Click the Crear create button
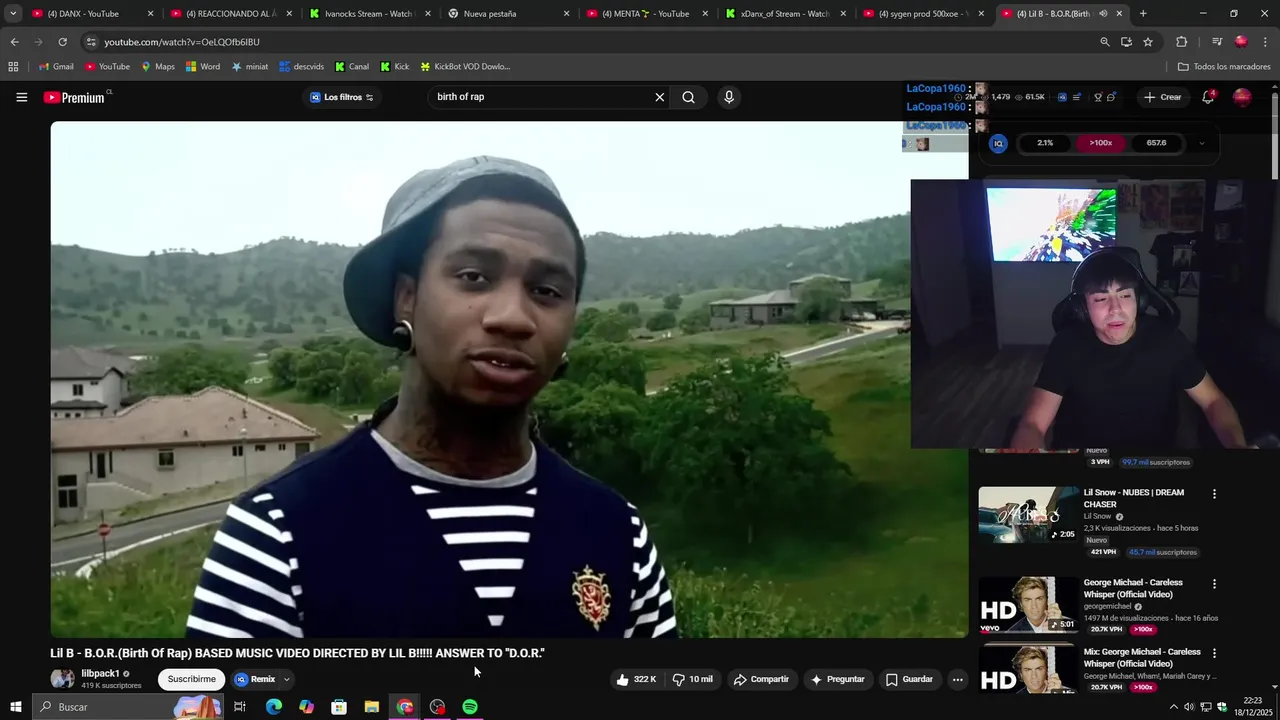The width and height of the screenshot is (1280, 720). pos(1163,97)
